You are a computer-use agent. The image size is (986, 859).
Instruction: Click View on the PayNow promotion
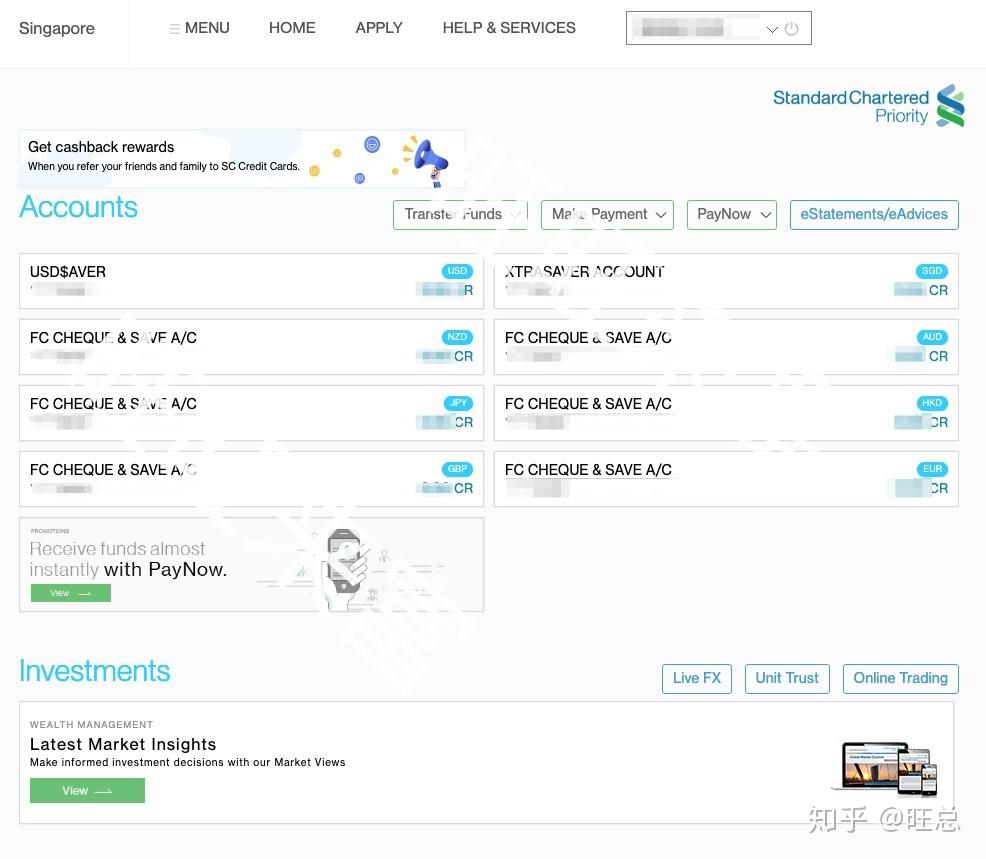[71, 593]
